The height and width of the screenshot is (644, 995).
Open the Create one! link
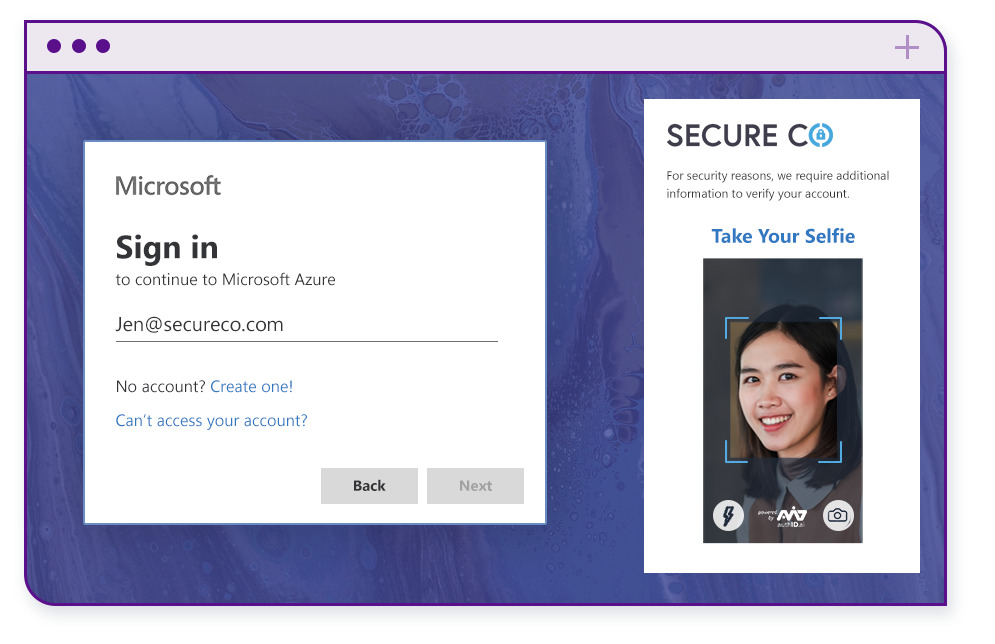point(251,386)
